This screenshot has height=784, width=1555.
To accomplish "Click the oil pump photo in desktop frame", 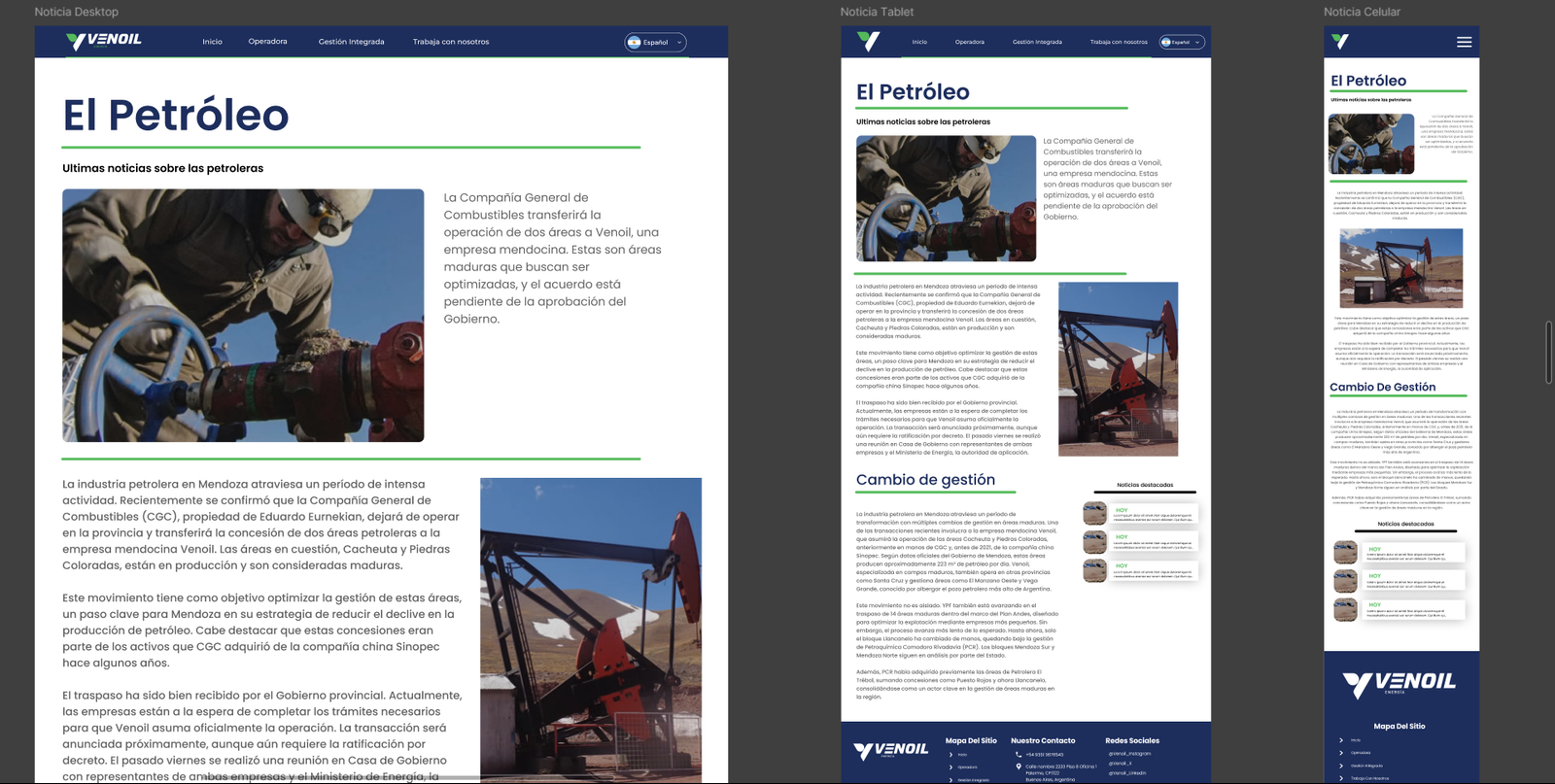I will 591,629.
